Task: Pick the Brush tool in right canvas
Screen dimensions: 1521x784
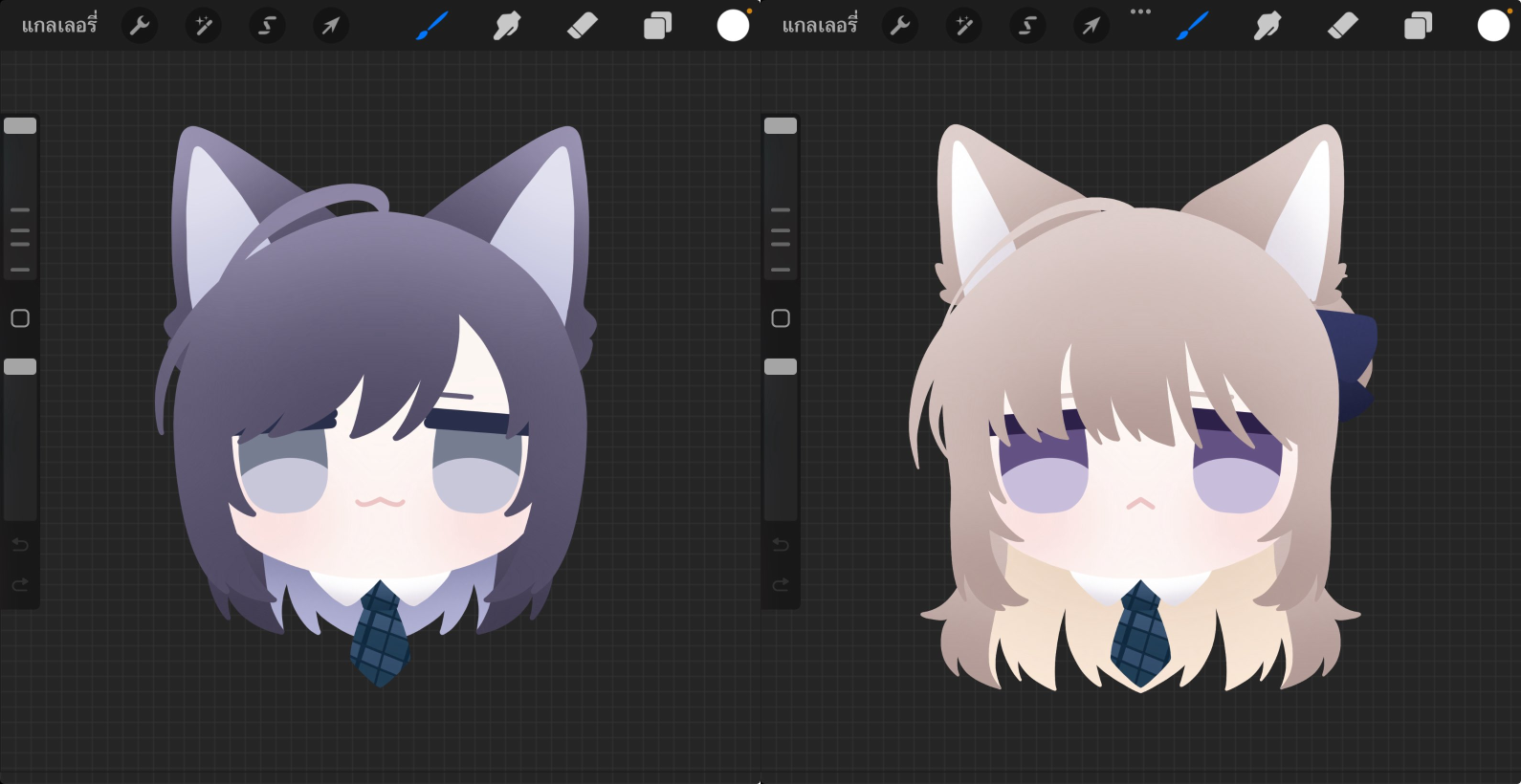Action: pyautogui.click(x=1192, y=26)
